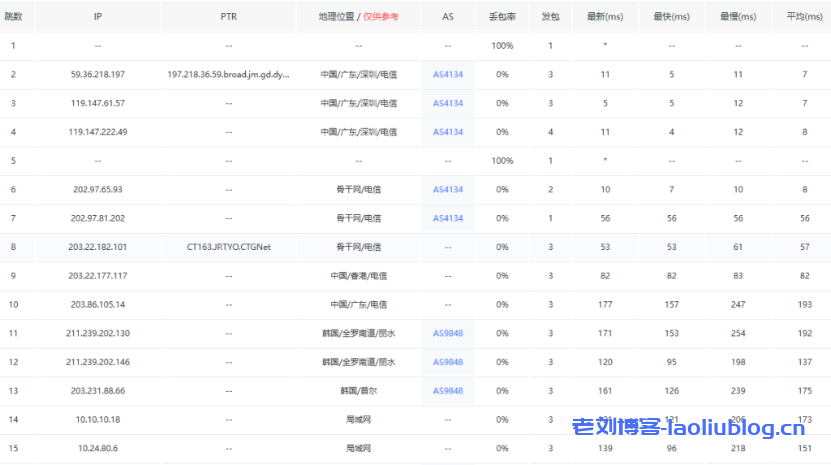Click the IP address 10.10.10.18
The height and width of the screenshot is (465, 831).
point(97,420)
